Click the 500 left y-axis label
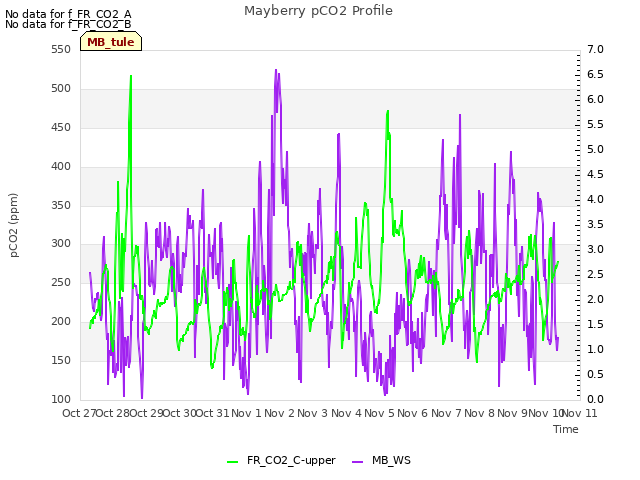The height and width of the screenshot is (480, 640). tap(61, 89)
